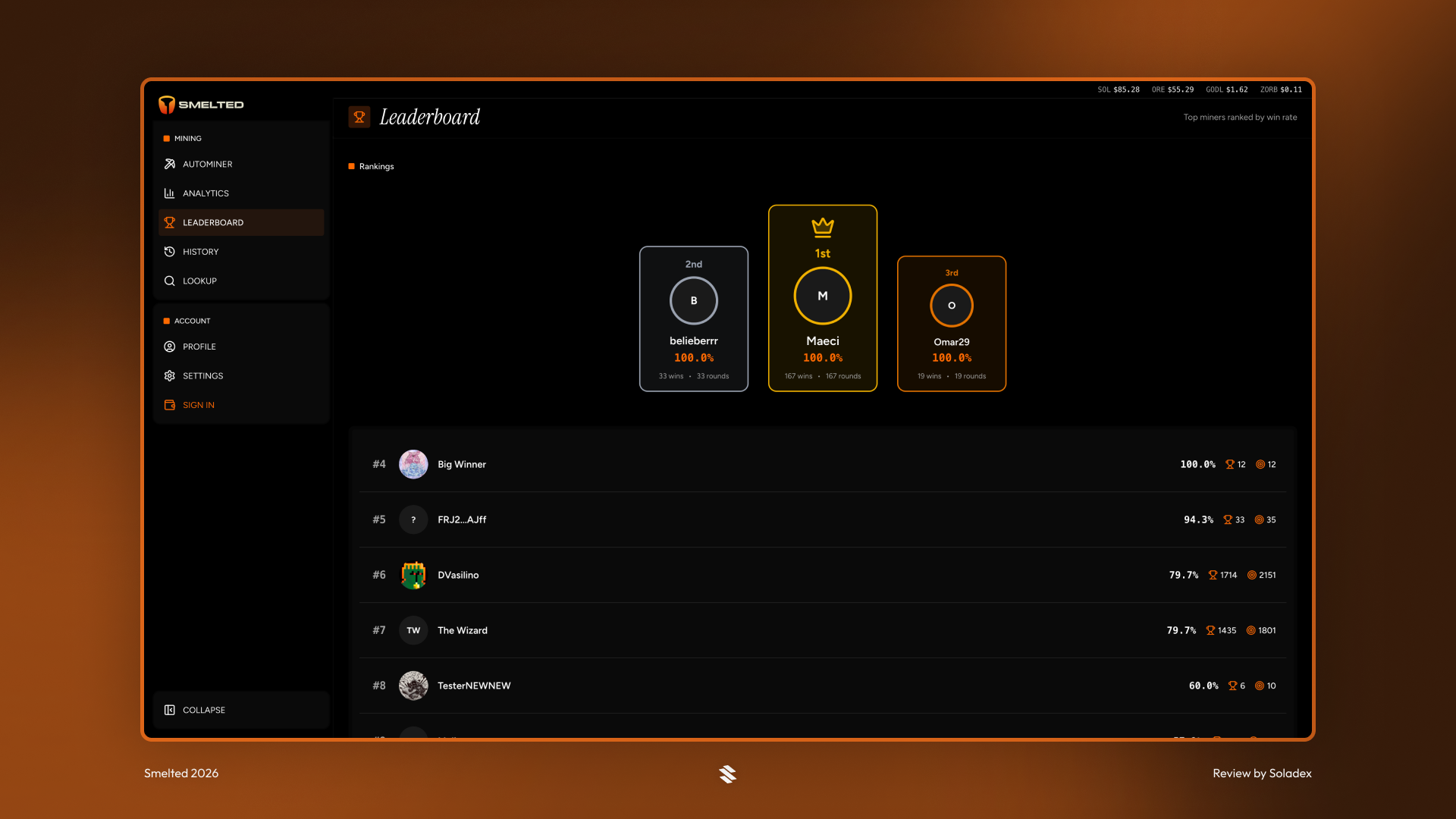Click the History clock icon

click(x=170, y=252)
